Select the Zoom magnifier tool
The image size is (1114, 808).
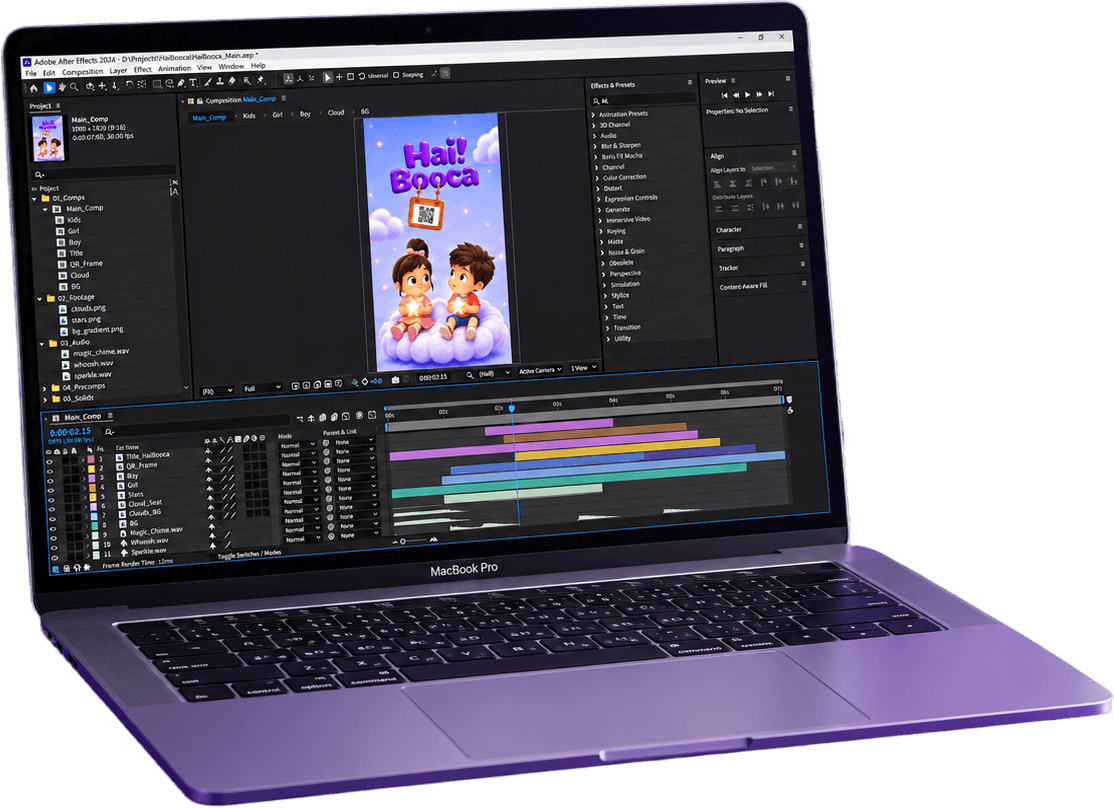[74, 87]
